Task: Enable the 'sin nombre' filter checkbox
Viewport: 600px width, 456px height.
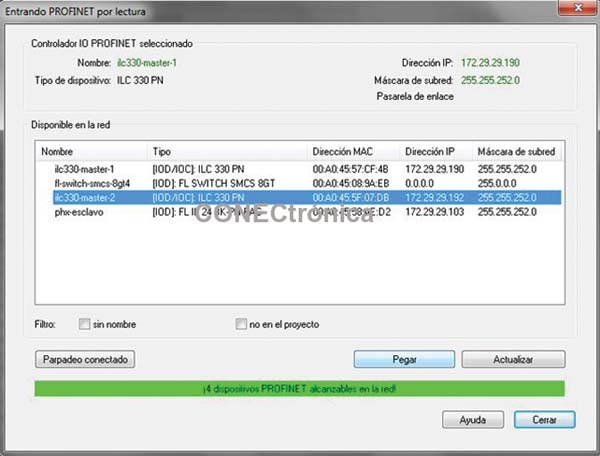Action: point(84,324)
